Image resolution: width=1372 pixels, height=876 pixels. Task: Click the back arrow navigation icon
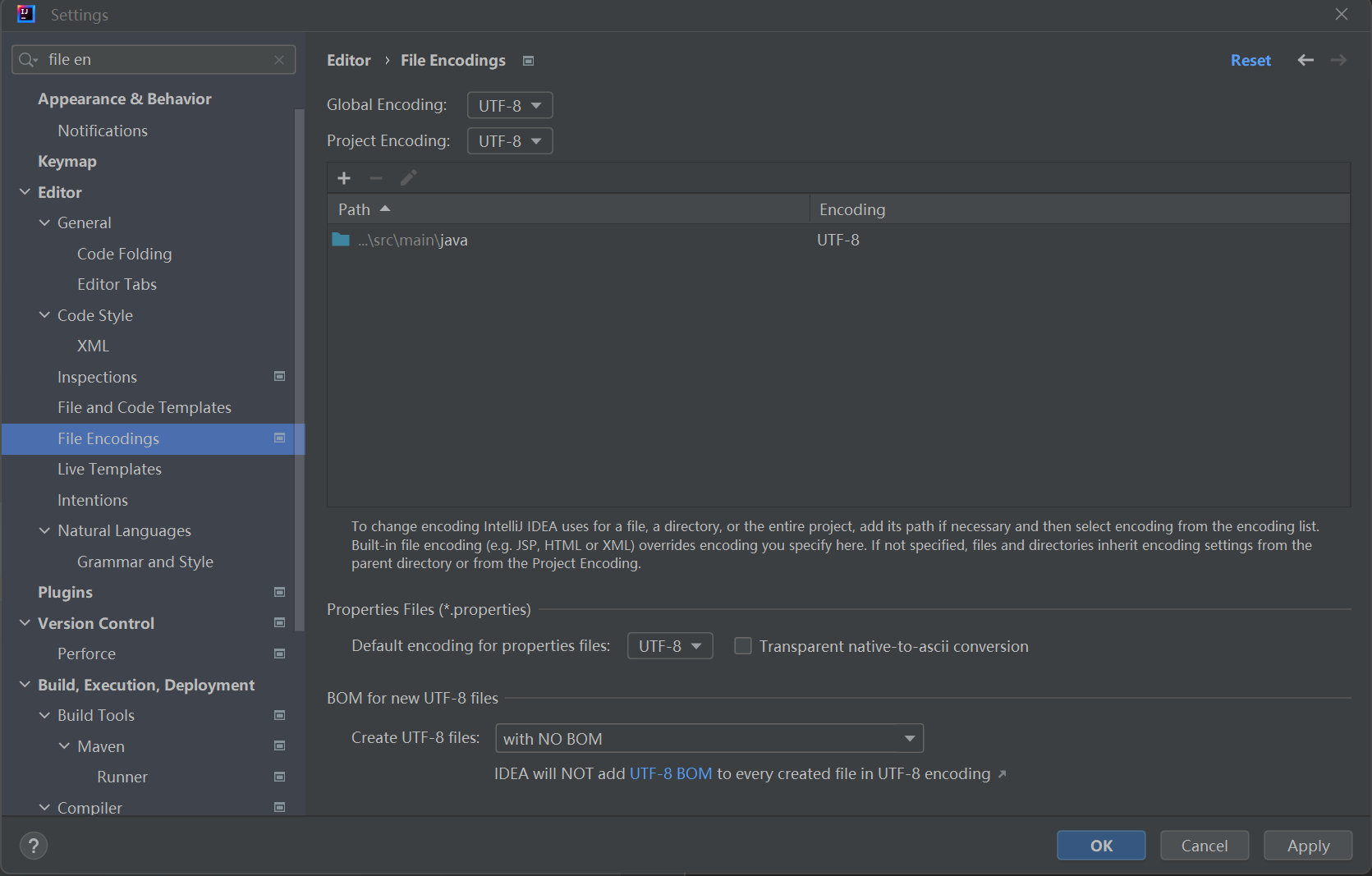pos(1305,60)
